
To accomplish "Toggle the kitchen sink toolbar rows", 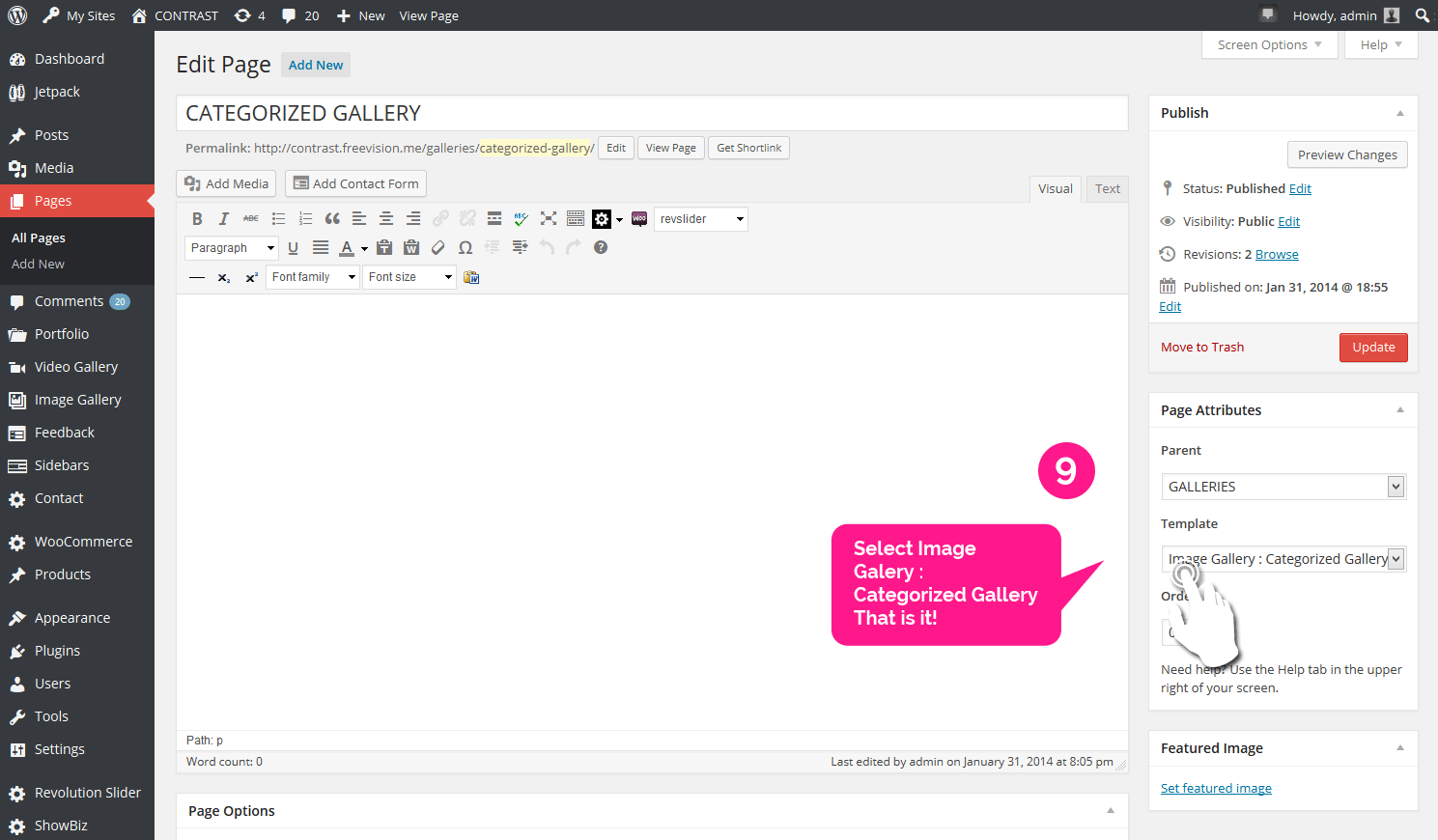I will tap(576, 219).
